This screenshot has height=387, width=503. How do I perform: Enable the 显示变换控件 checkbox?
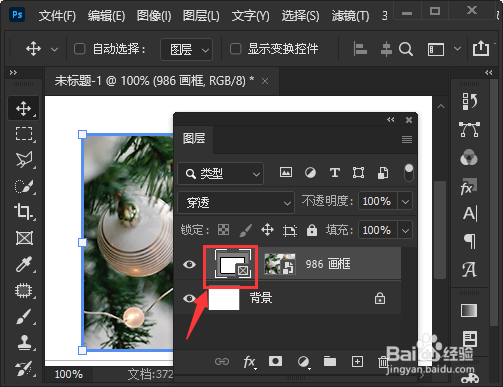tap(235, 49)
